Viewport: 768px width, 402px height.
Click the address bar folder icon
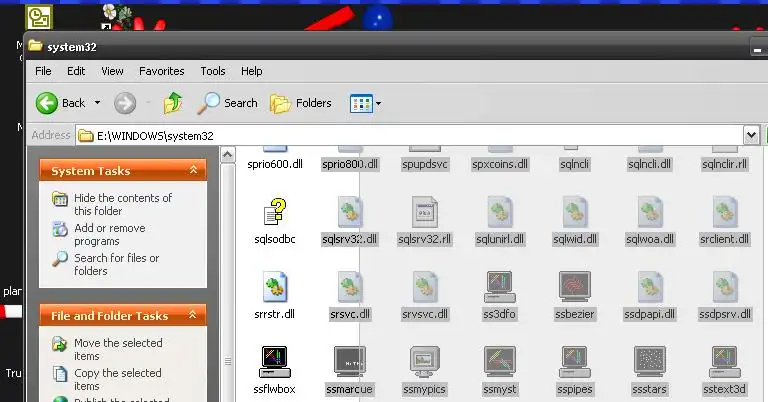point(86,136)
